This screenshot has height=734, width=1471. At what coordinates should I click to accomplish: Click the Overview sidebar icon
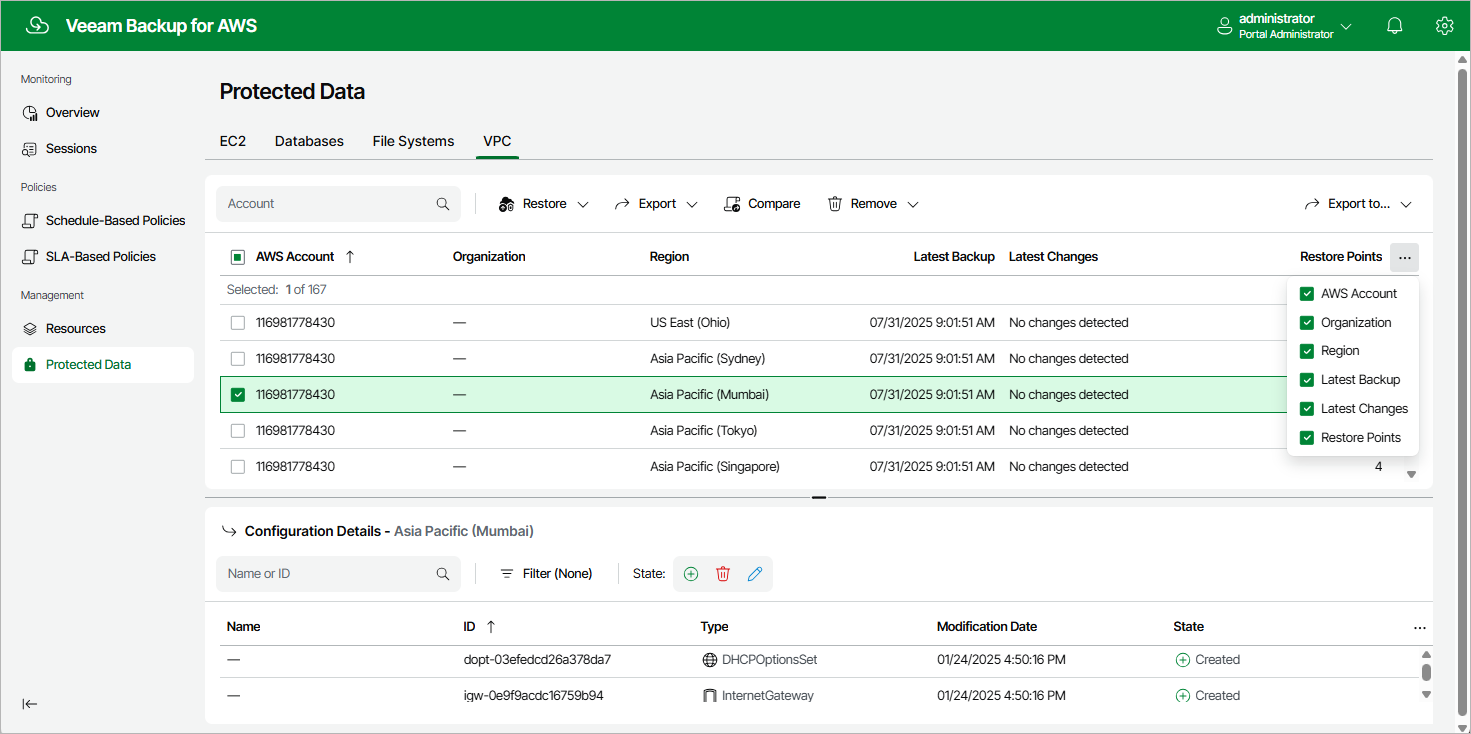[x=30, y=113]
